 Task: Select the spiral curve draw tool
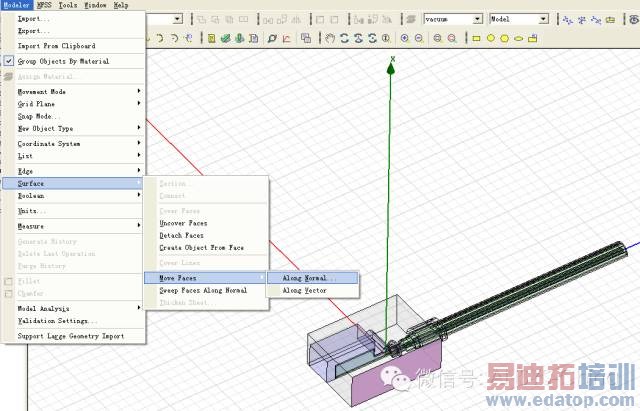(189, 38)
